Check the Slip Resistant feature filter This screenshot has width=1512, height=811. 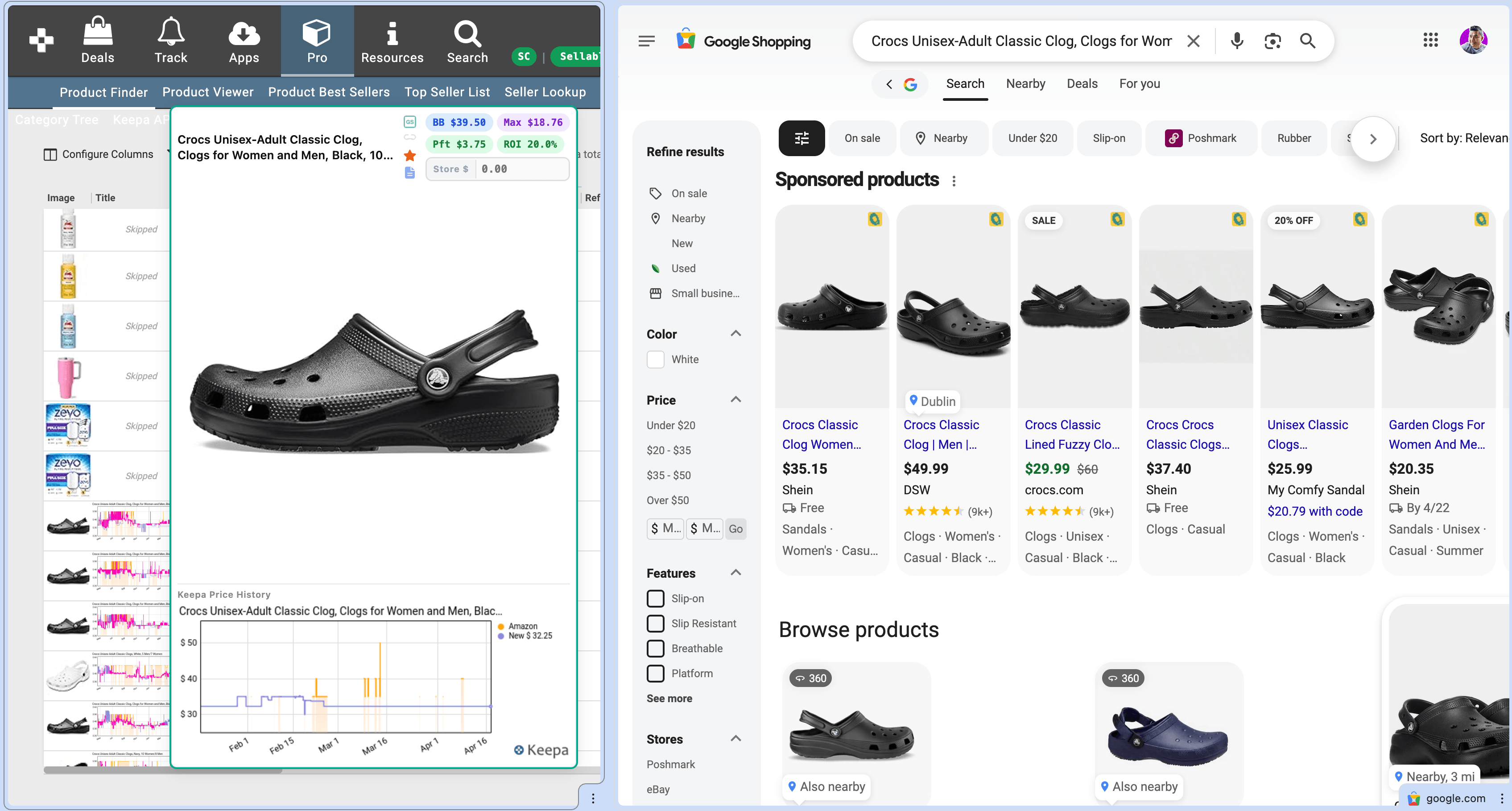[x=655, y=623]
